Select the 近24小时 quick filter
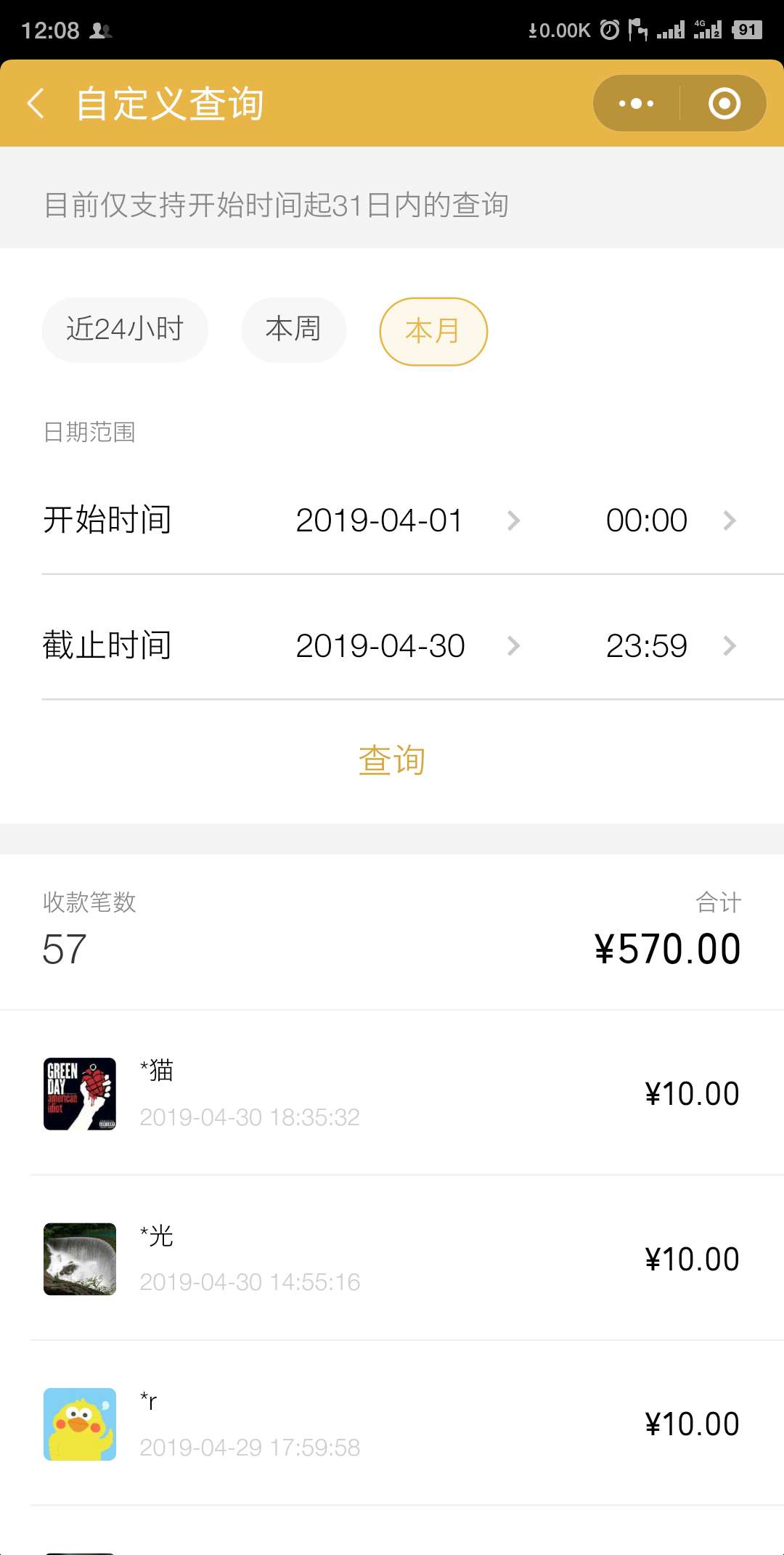The height and width of the screenshot is (1555, 784). pos(125,330)
